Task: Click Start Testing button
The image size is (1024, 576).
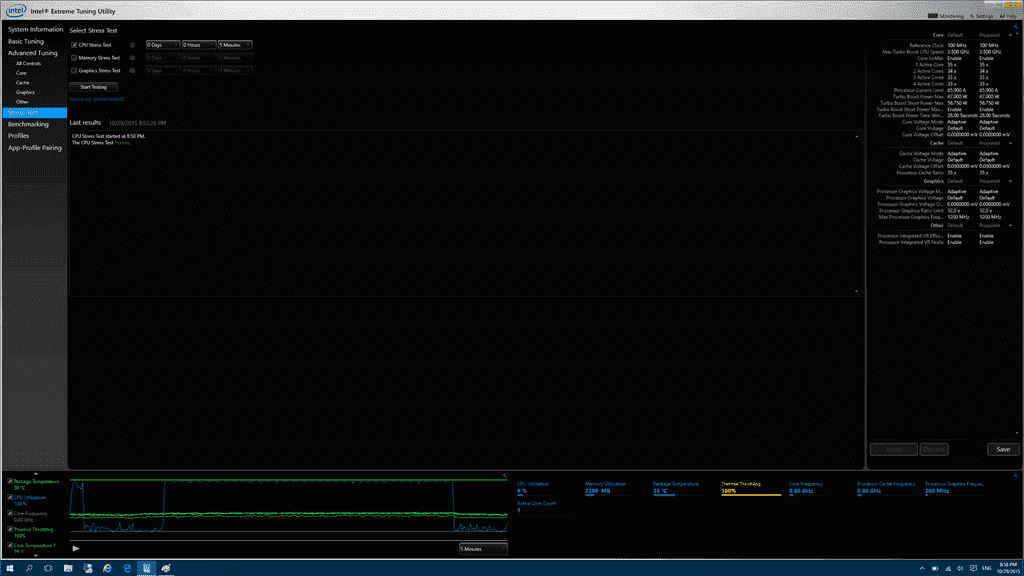Action: (93, 87)
